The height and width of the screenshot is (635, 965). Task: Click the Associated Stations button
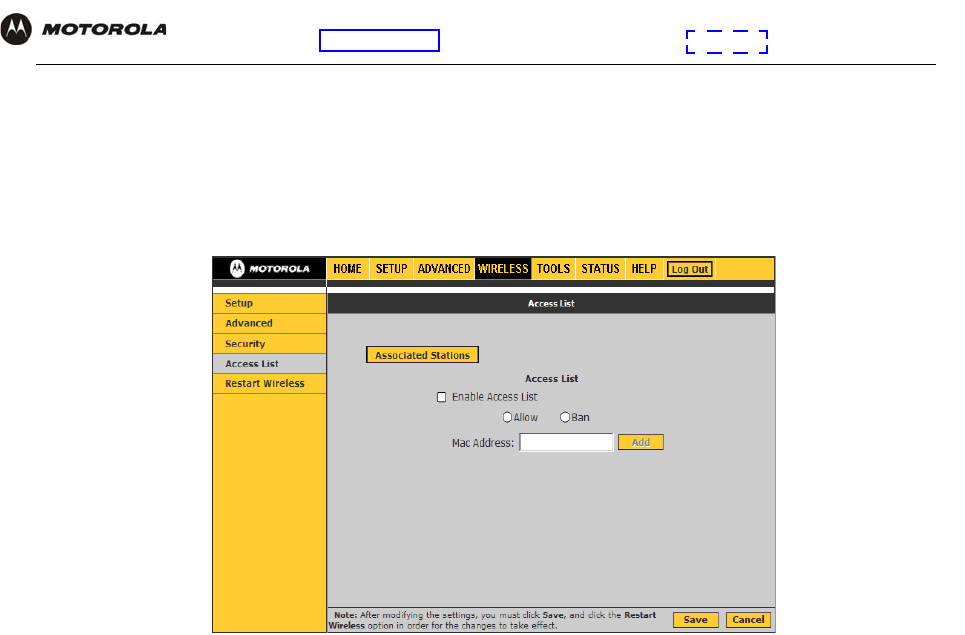(x=422, y=355)
